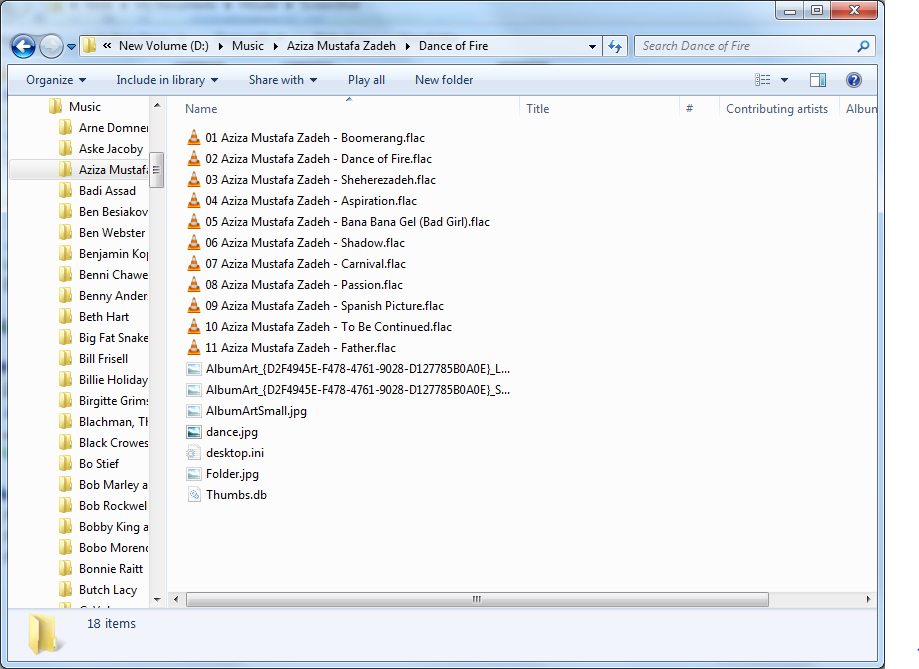Open the Share with menu

point(283,80)
